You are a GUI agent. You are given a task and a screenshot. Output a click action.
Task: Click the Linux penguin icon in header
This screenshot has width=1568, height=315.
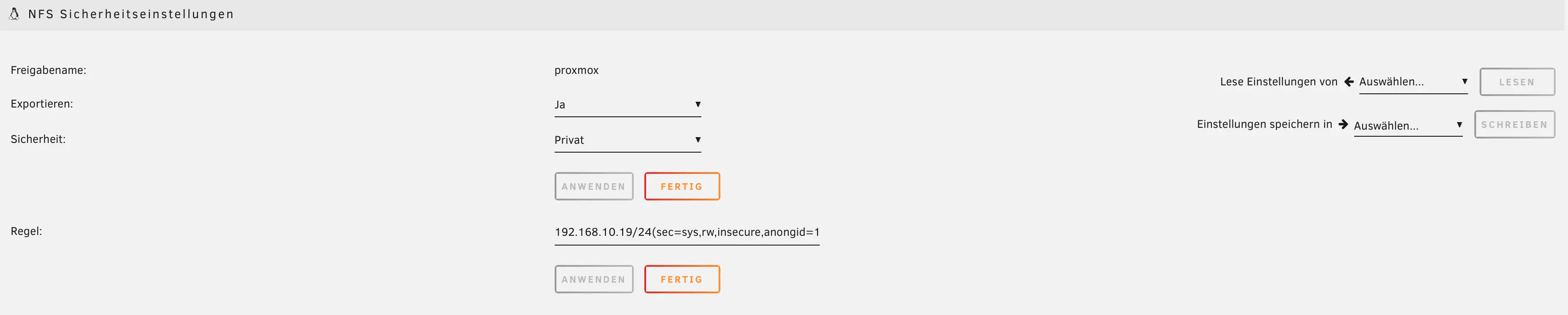(14, 13)
